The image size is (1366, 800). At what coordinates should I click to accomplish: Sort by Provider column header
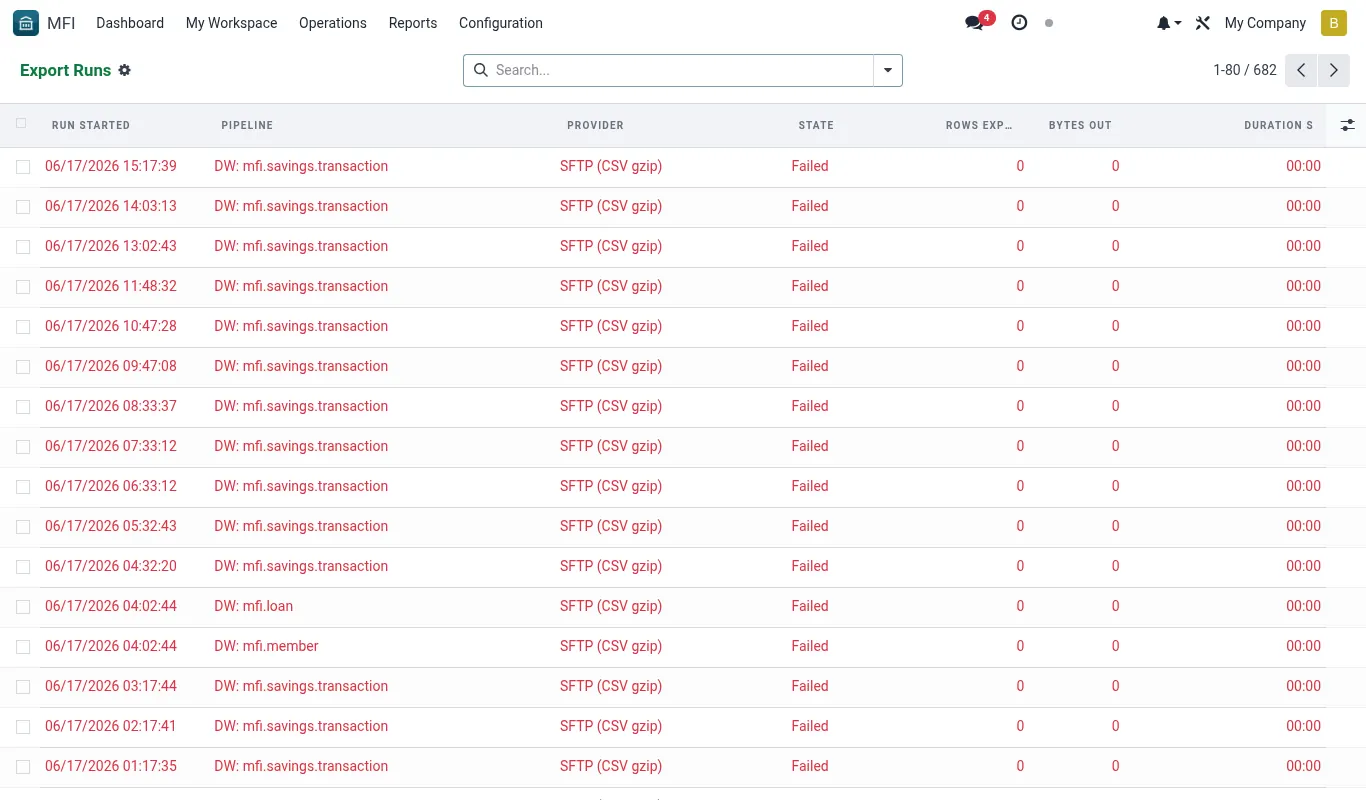(595, 125)
